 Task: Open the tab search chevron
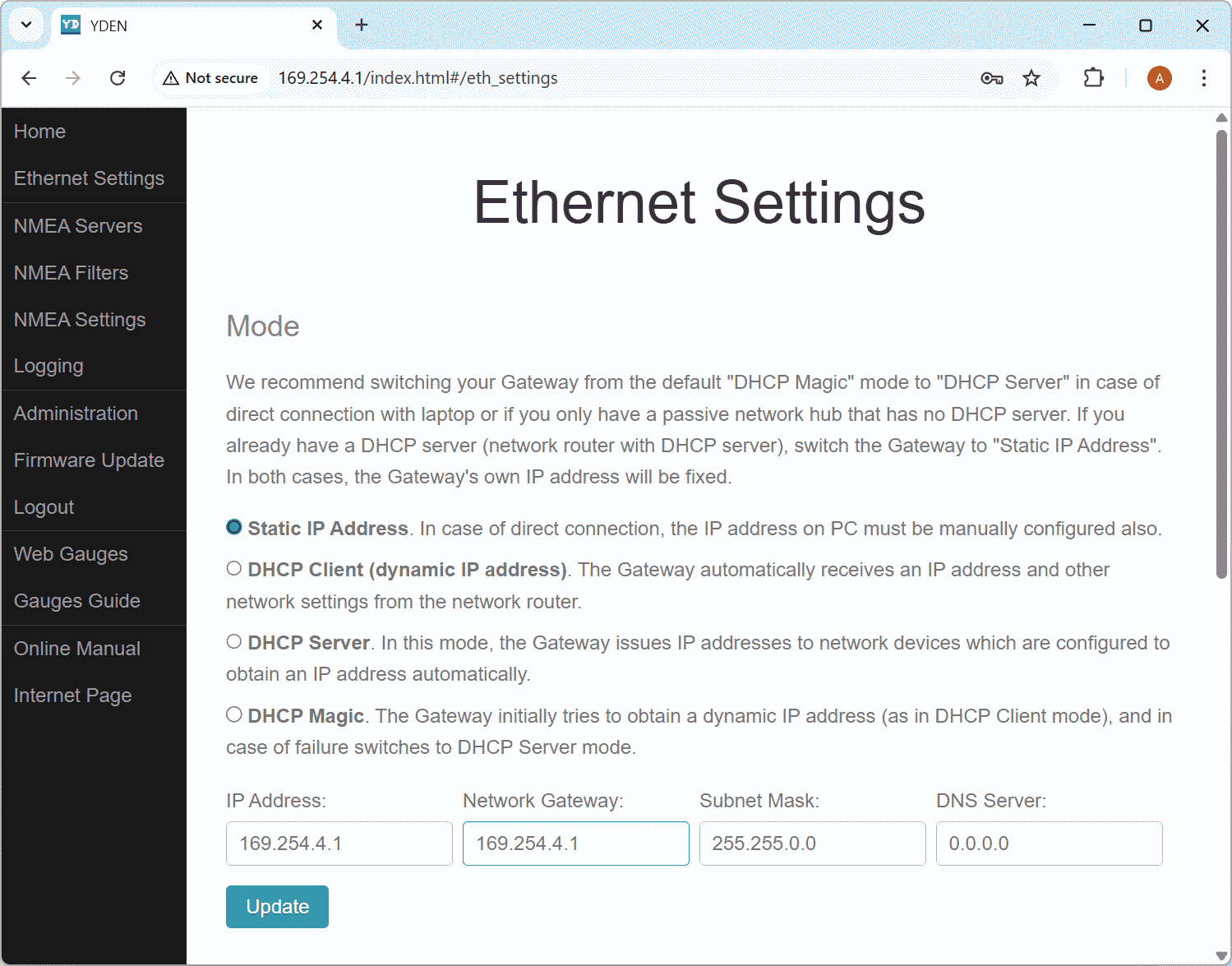pos(25,25)
